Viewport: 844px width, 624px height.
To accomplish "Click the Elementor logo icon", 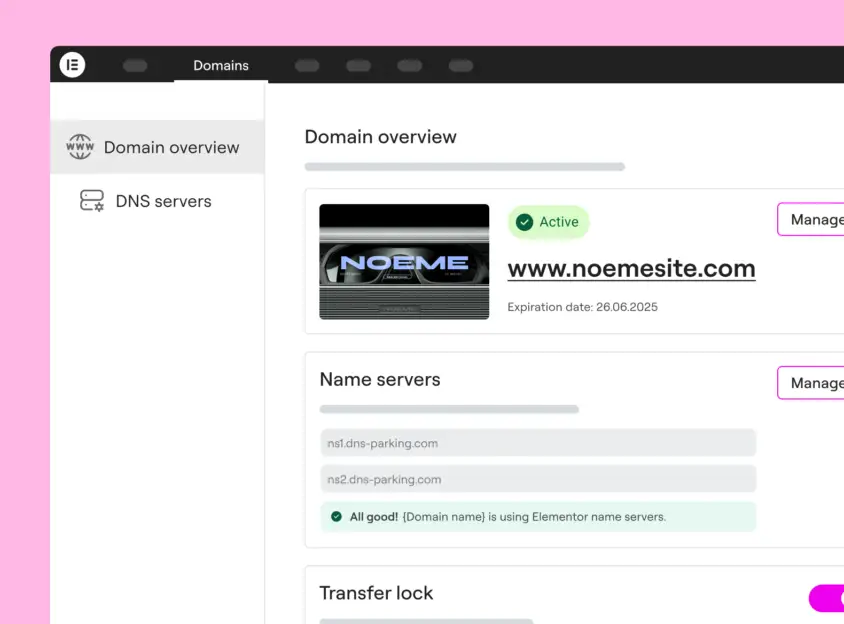I will click(x=72, y=65).
